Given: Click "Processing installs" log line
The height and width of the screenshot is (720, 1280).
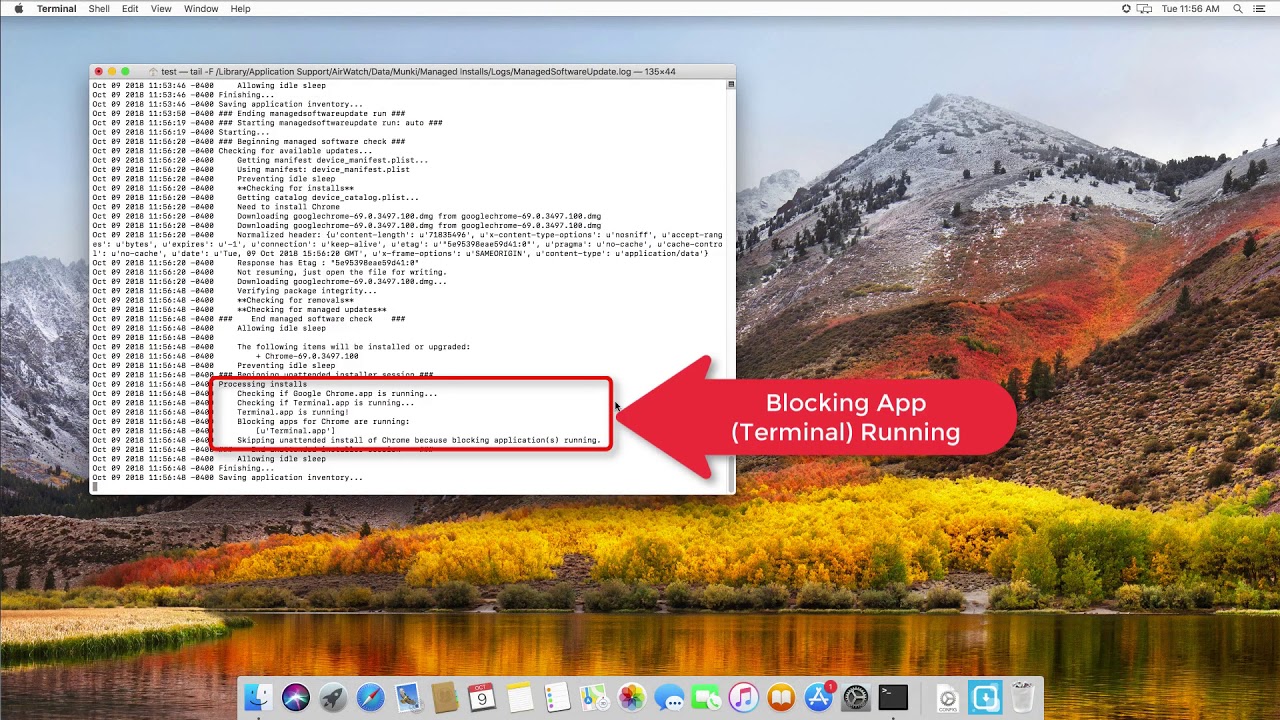Looking at the screenshot, I should pos(263,384).
